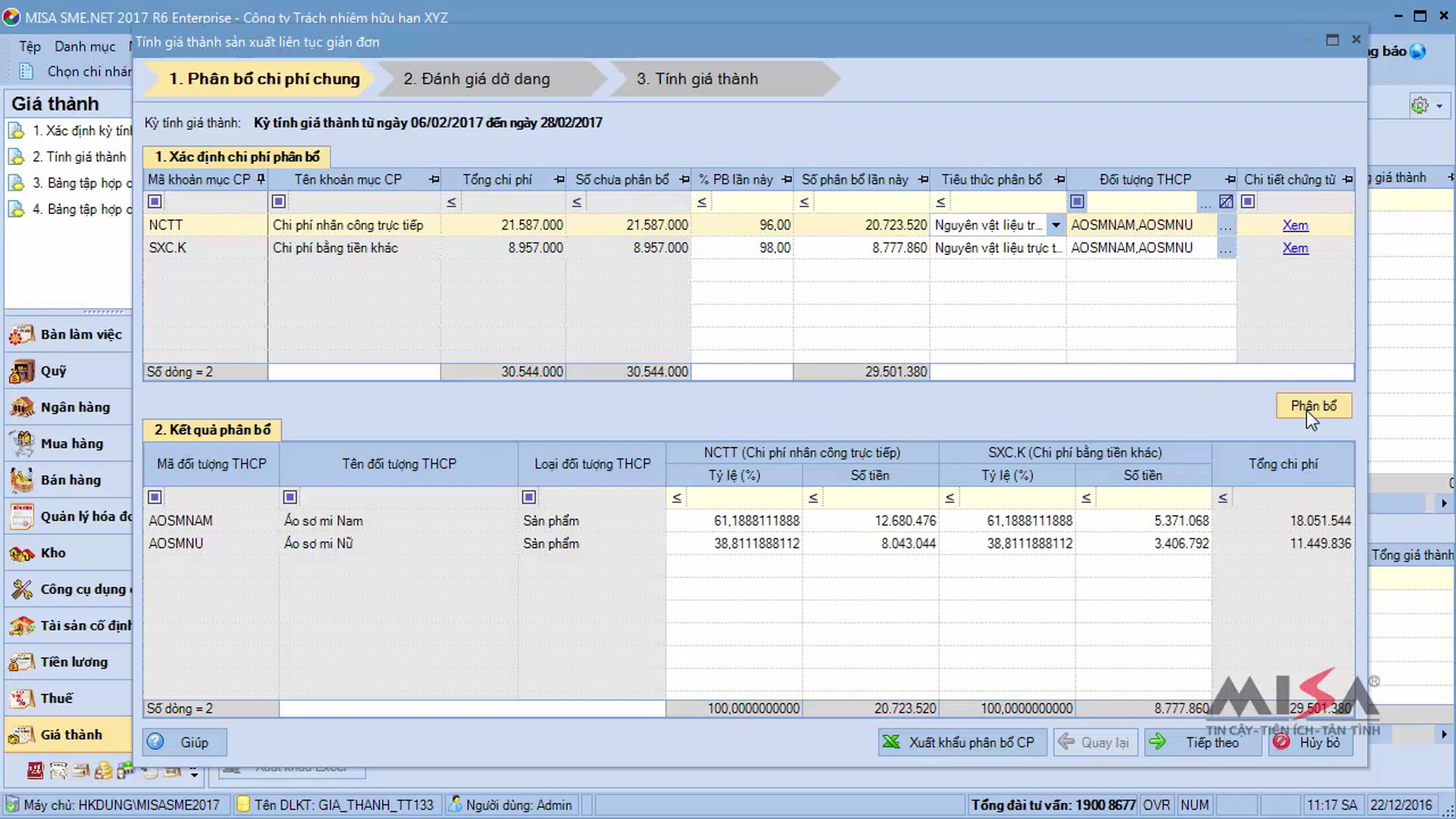
Task: Pin the Số phân bổ lần này column
Action: point(923,180)
